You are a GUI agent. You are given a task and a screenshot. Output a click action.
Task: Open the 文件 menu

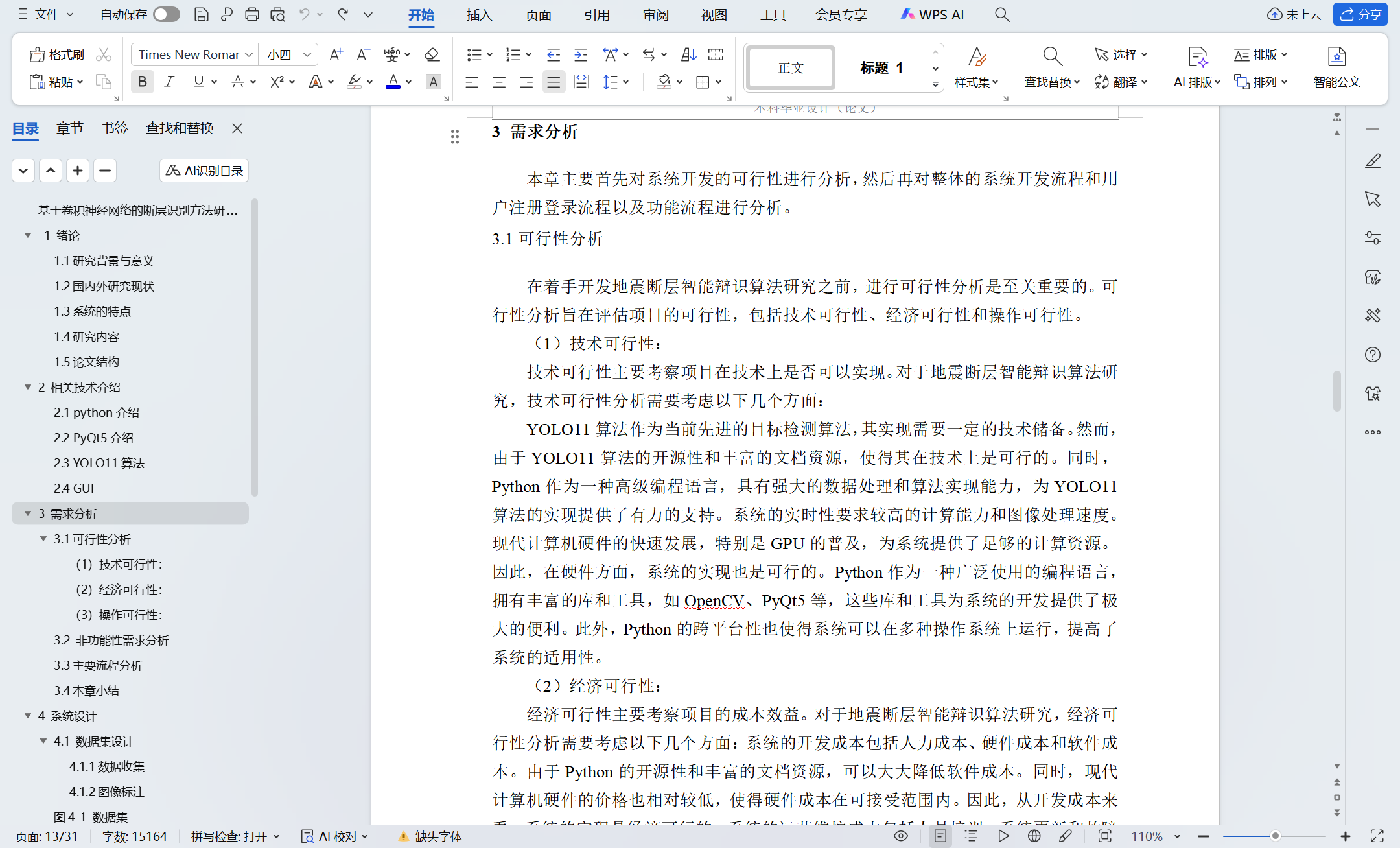tap(46, 14)
